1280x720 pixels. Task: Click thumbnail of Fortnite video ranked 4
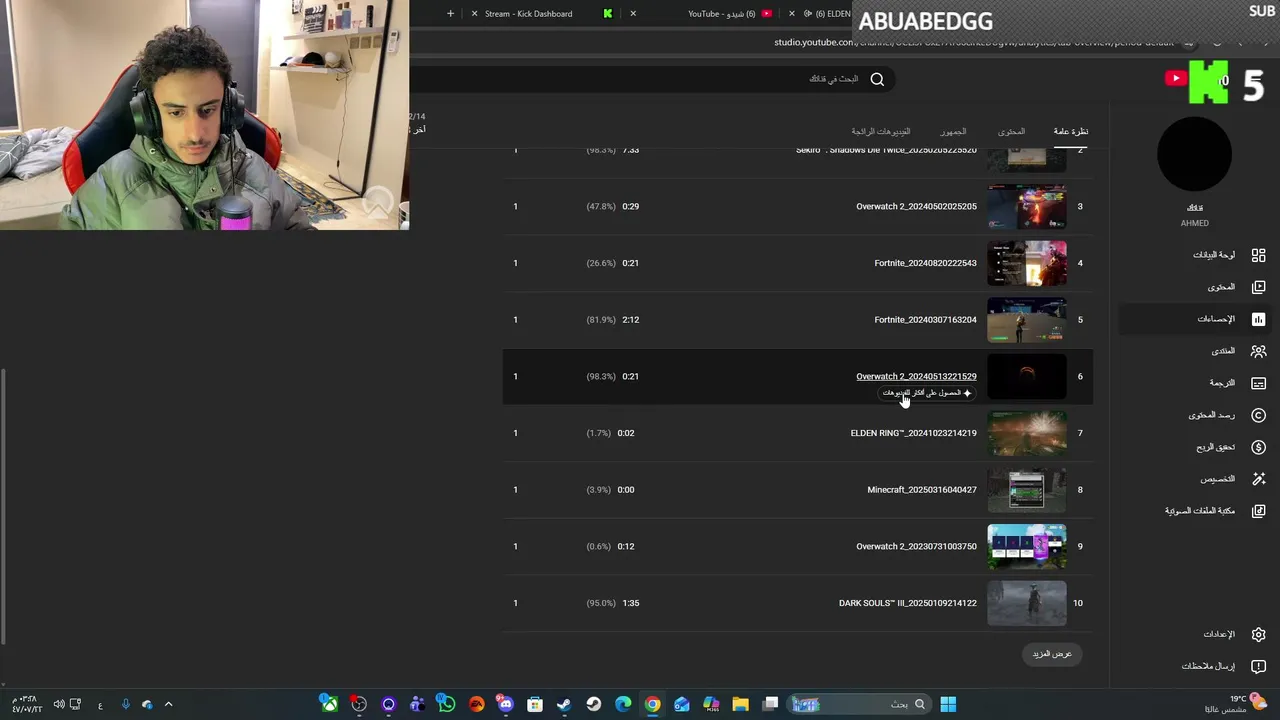(x=1027, y=263)
